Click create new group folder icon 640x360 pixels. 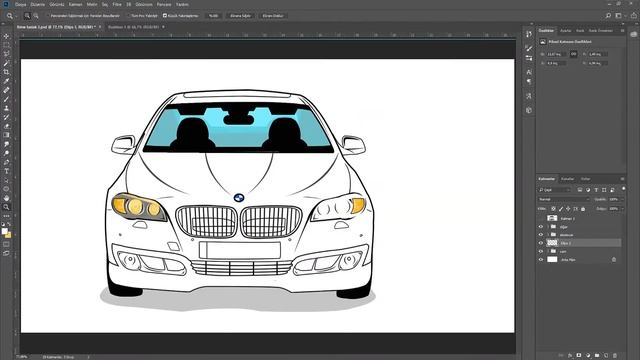coord(597,356)
